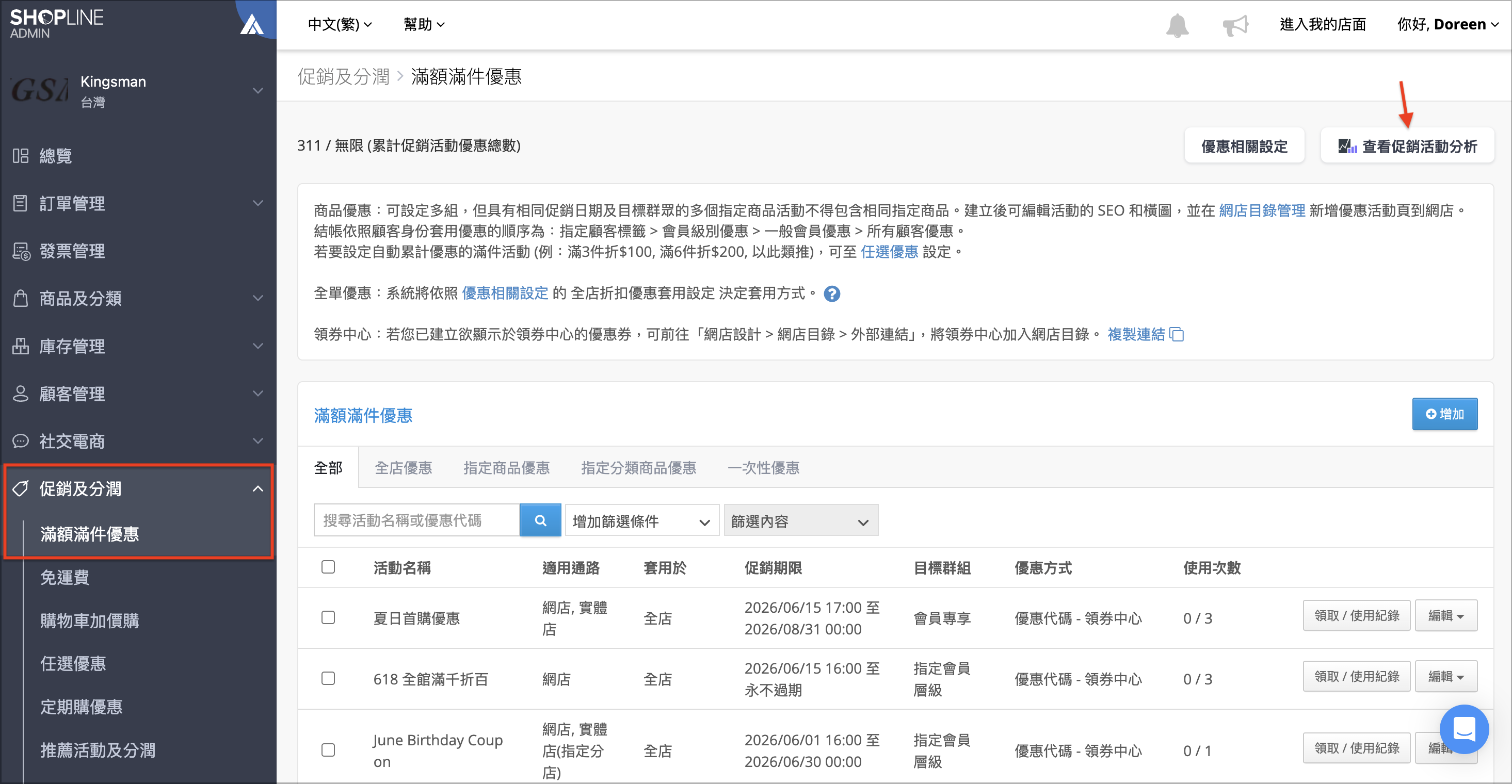Viewport: 1512px width, 784px height.
Task: Click 領取 / 使用紀錄 for June Birthday Coupon
Action: [x=1357, y=748]
